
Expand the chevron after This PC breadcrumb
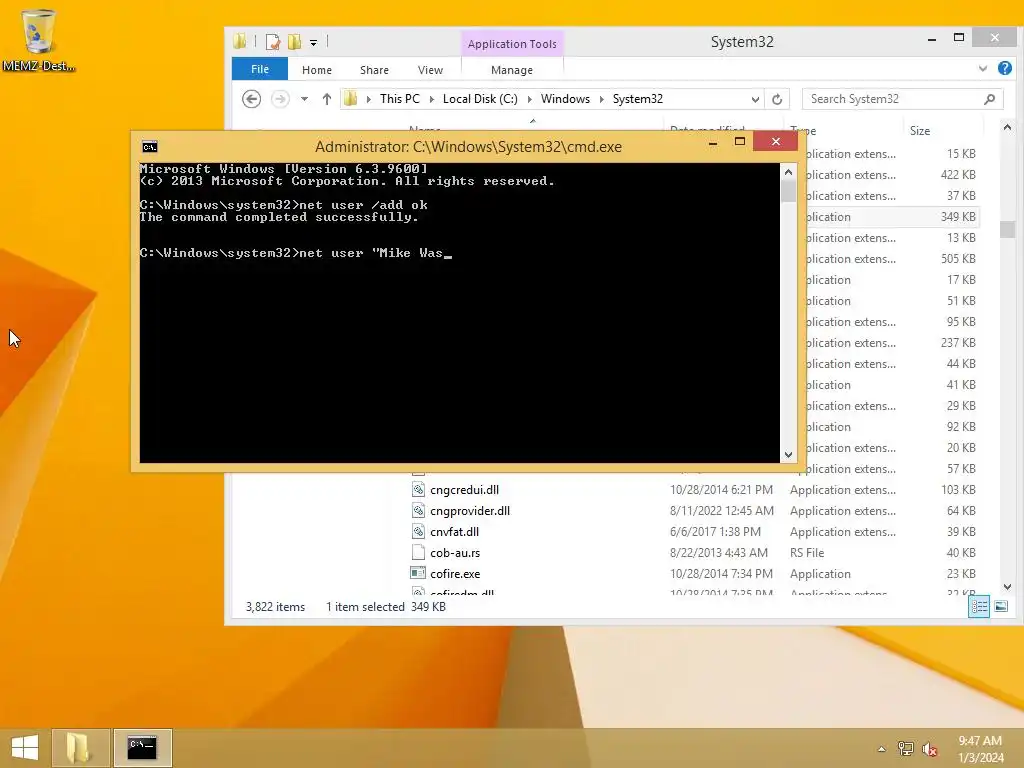click(432, 99)
